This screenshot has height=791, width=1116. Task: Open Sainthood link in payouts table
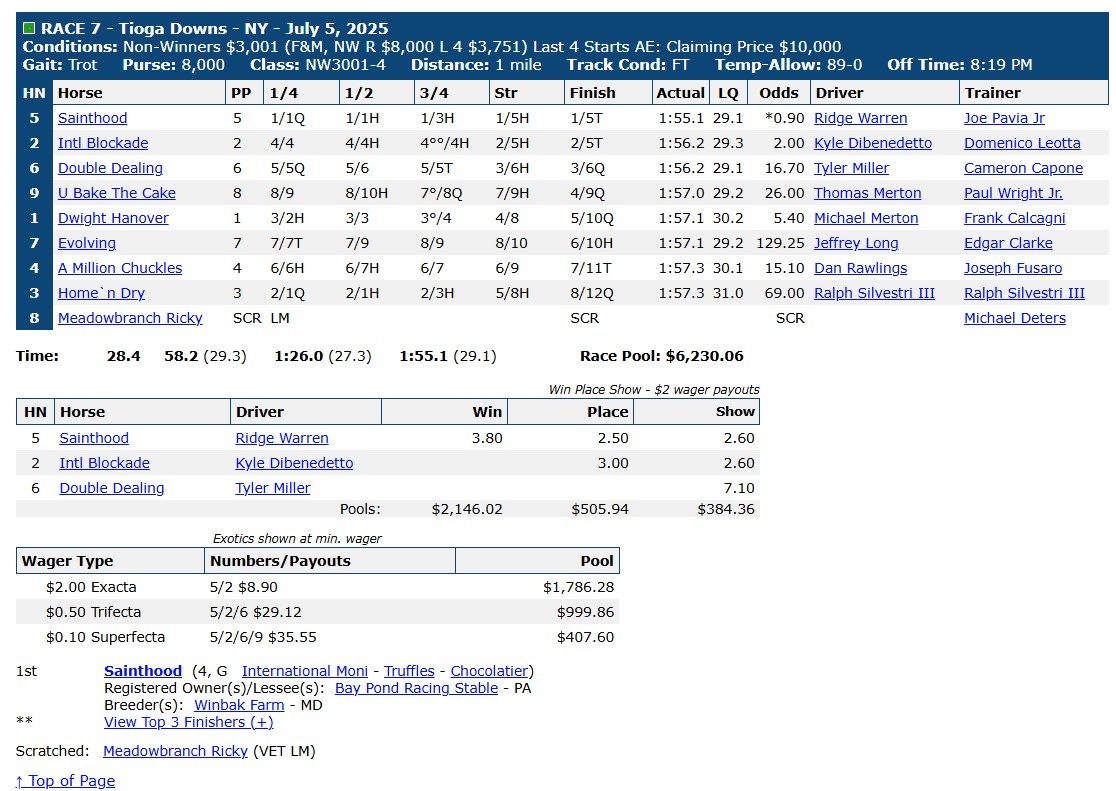point(94,438)
